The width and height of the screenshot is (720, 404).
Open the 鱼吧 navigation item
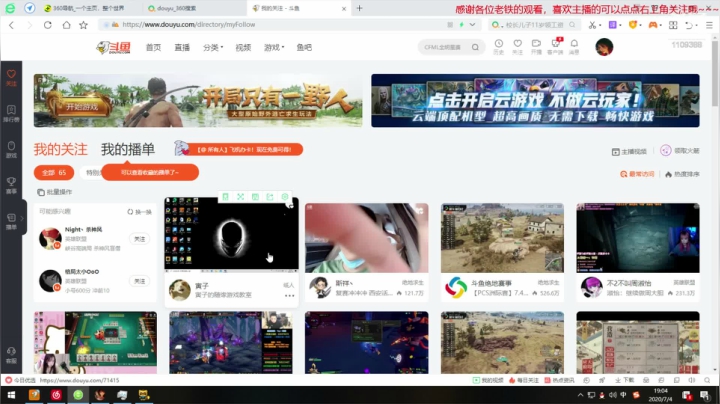[304, 47]
